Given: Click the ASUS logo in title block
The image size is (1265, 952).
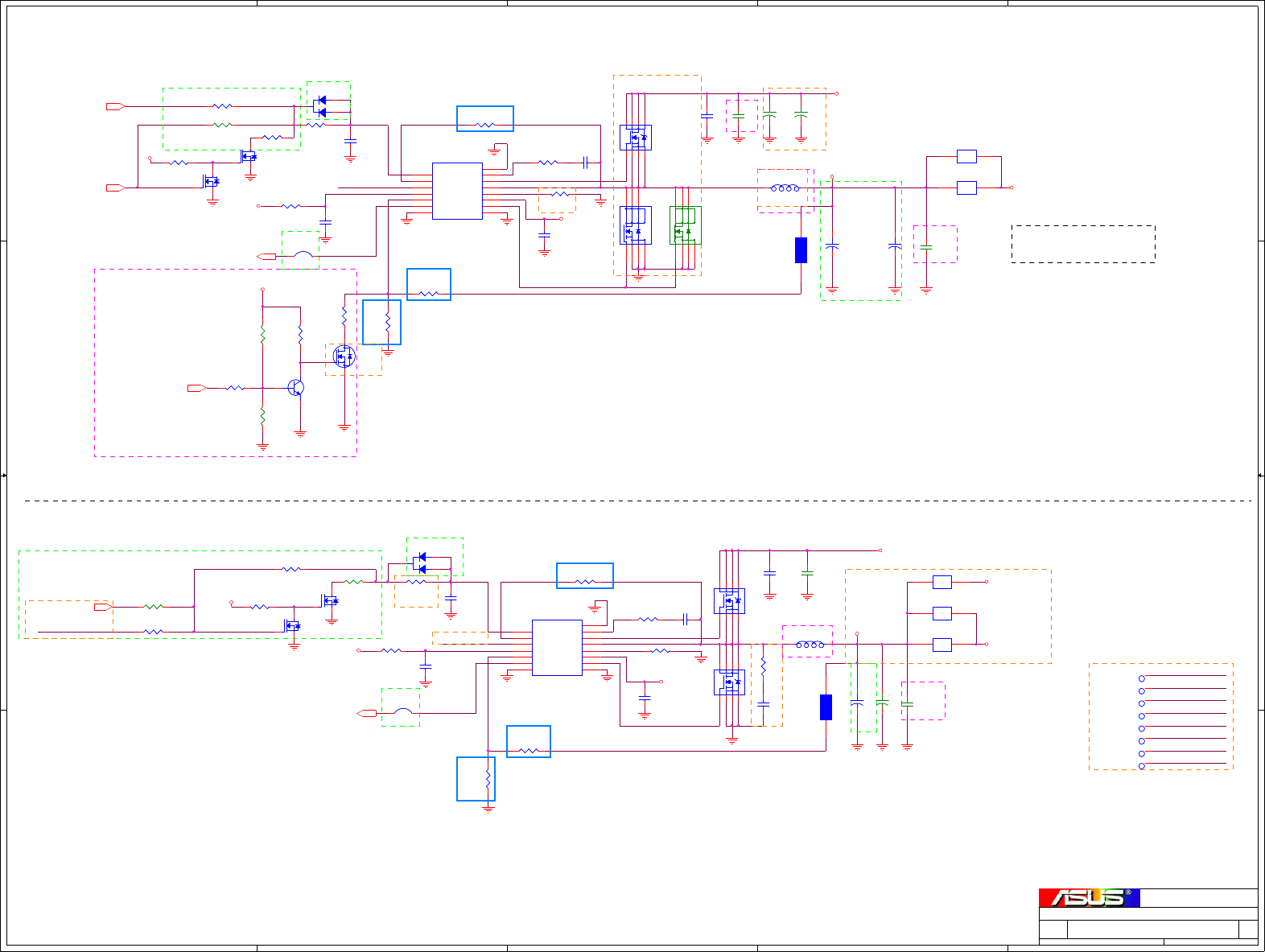Looking at the screenshot, I should (x=1089, y=897).
